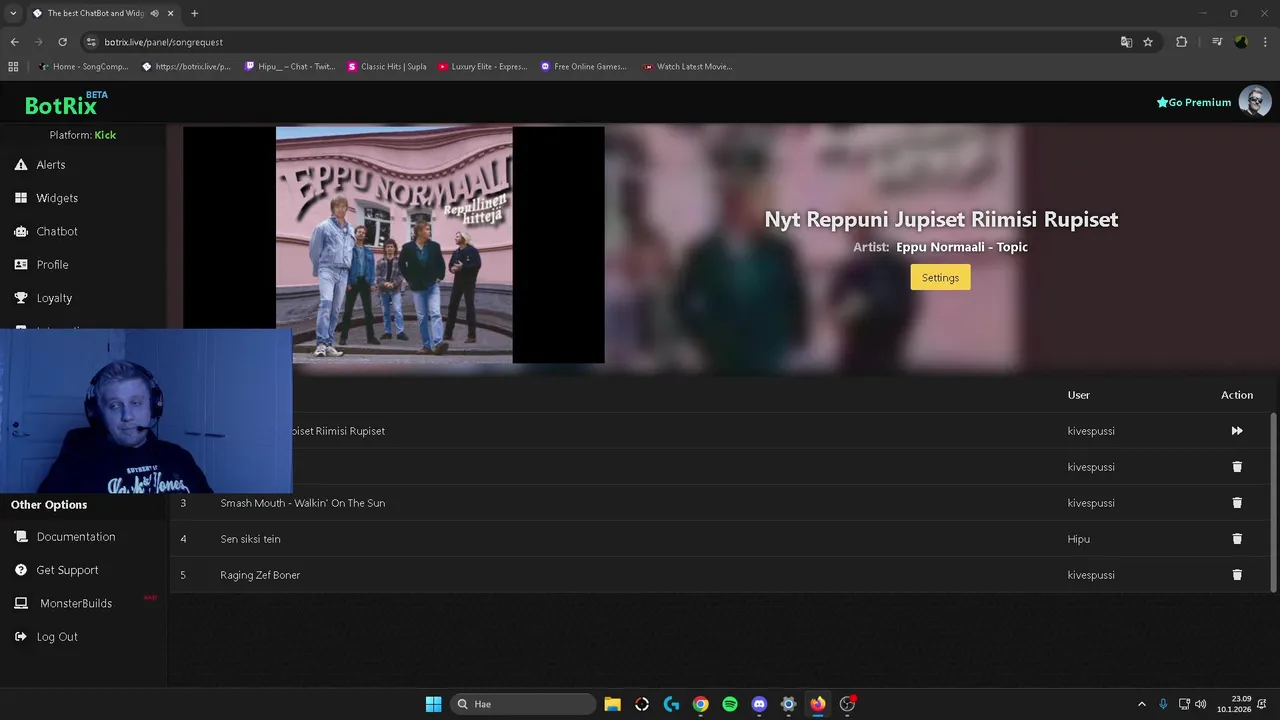The height and width of the screenshot is (720, 1280).
Task: Click the Documentation book icon
Action: (20, 537)
